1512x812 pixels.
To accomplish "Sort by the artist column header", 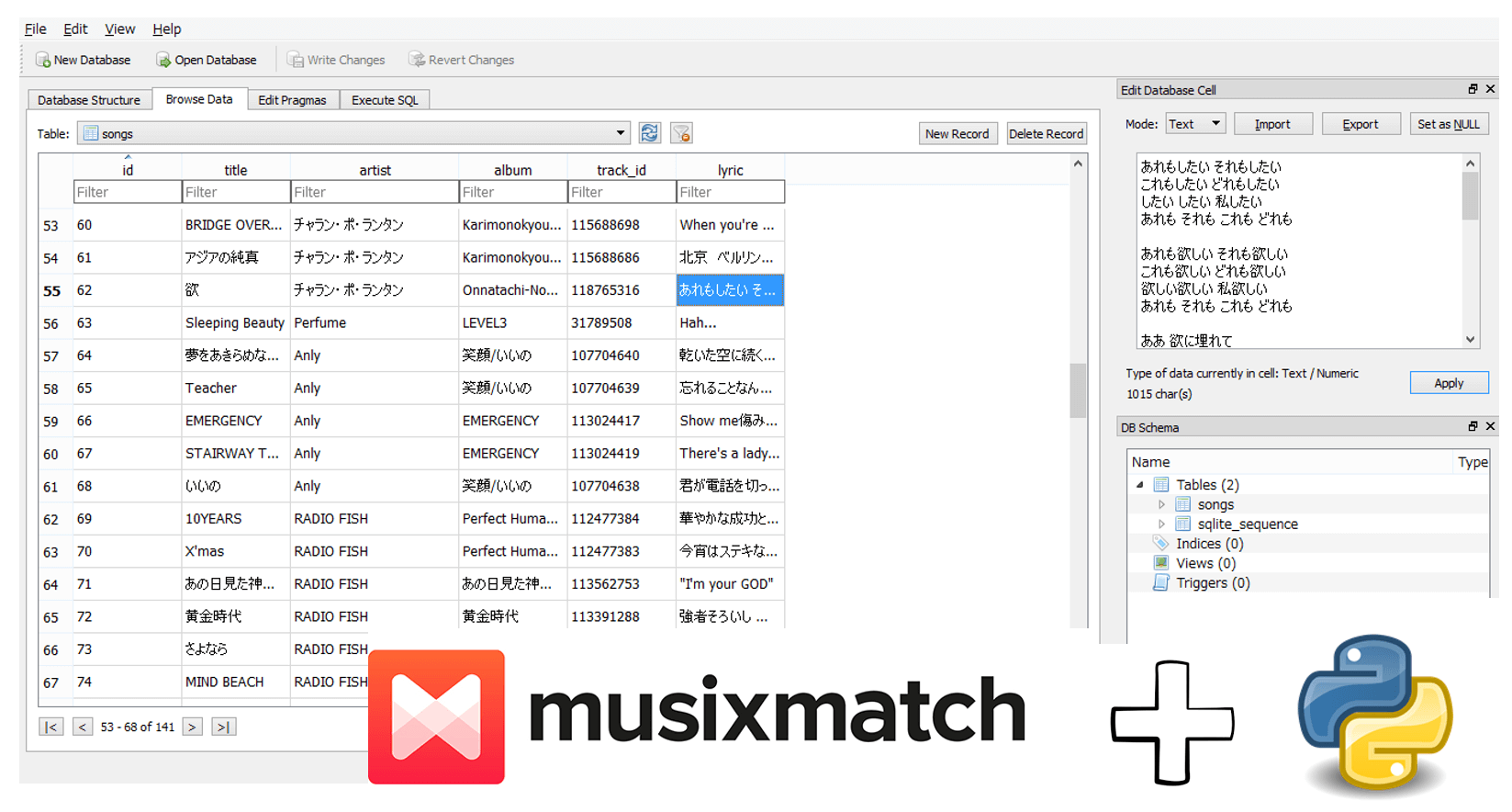I will 375,170.
